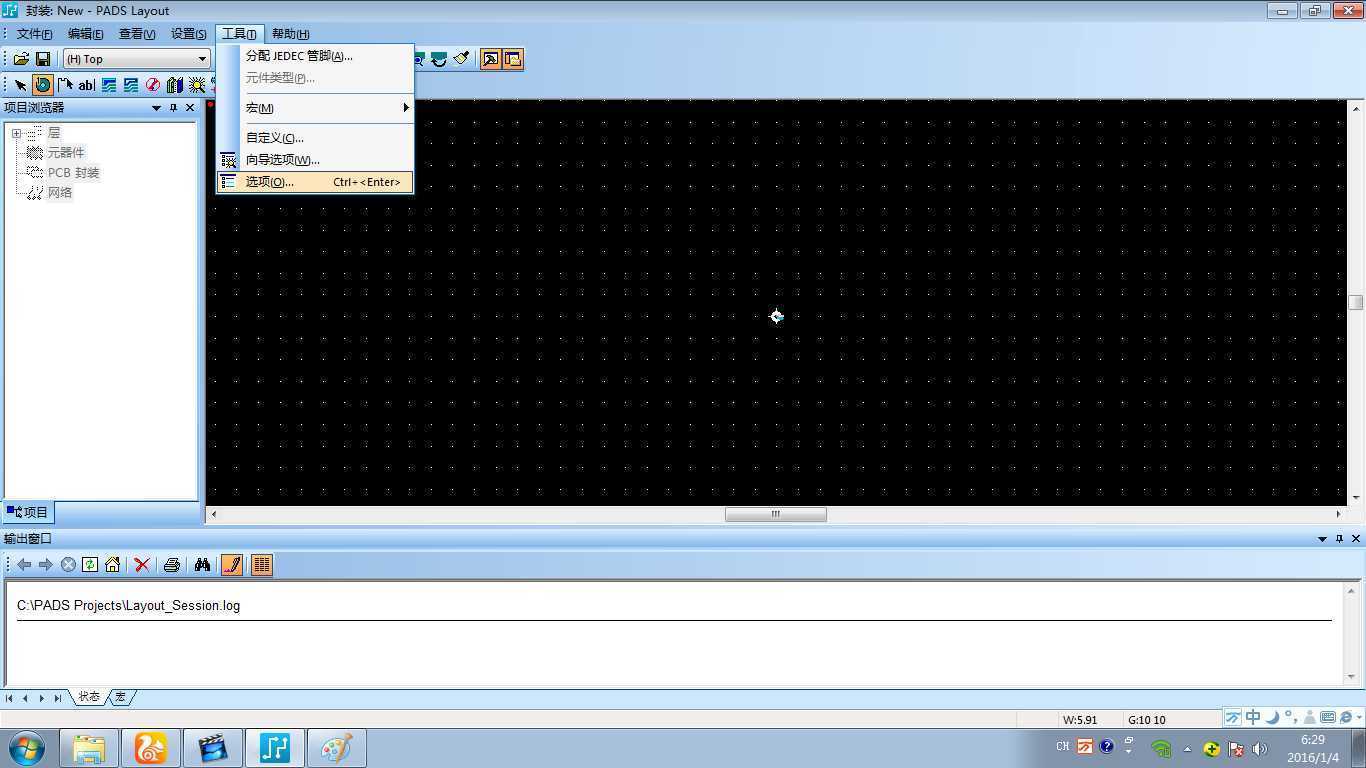Choose 自定义 from the tools menu

pos(316,138)
